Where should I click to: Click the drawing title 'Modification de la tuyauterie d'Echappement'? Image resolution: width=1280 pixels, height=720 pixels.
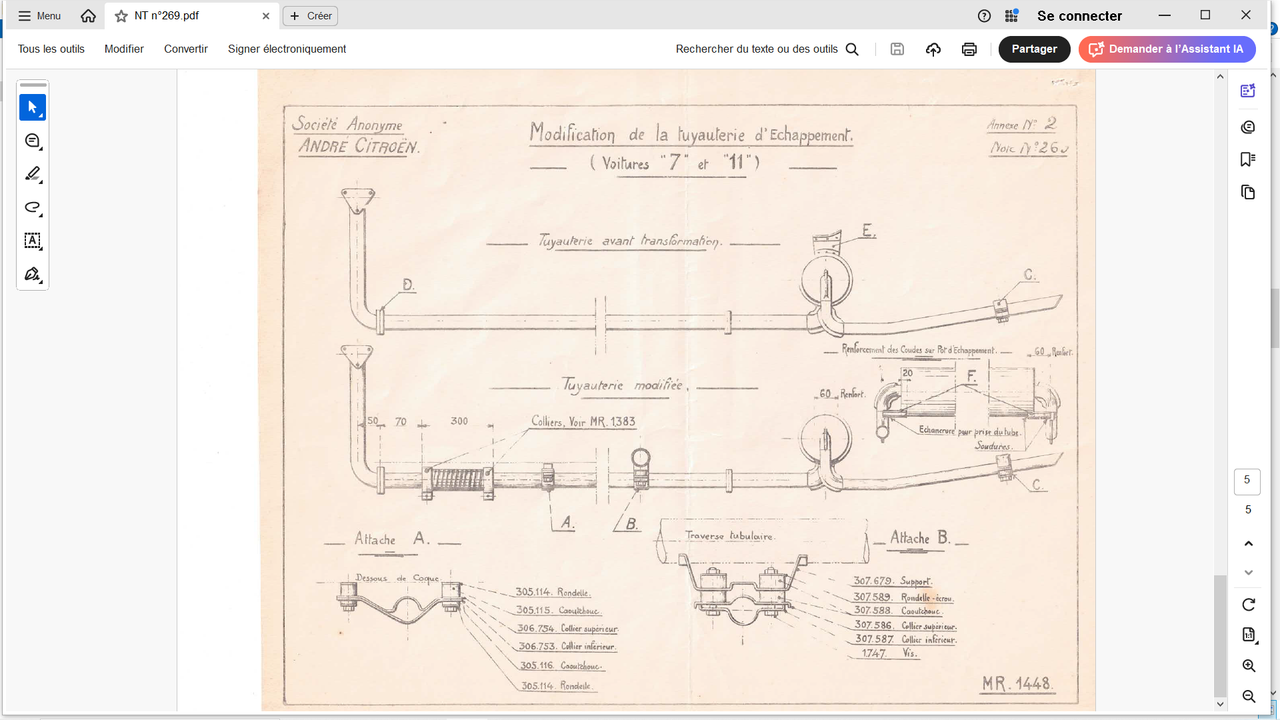point(691,134)
